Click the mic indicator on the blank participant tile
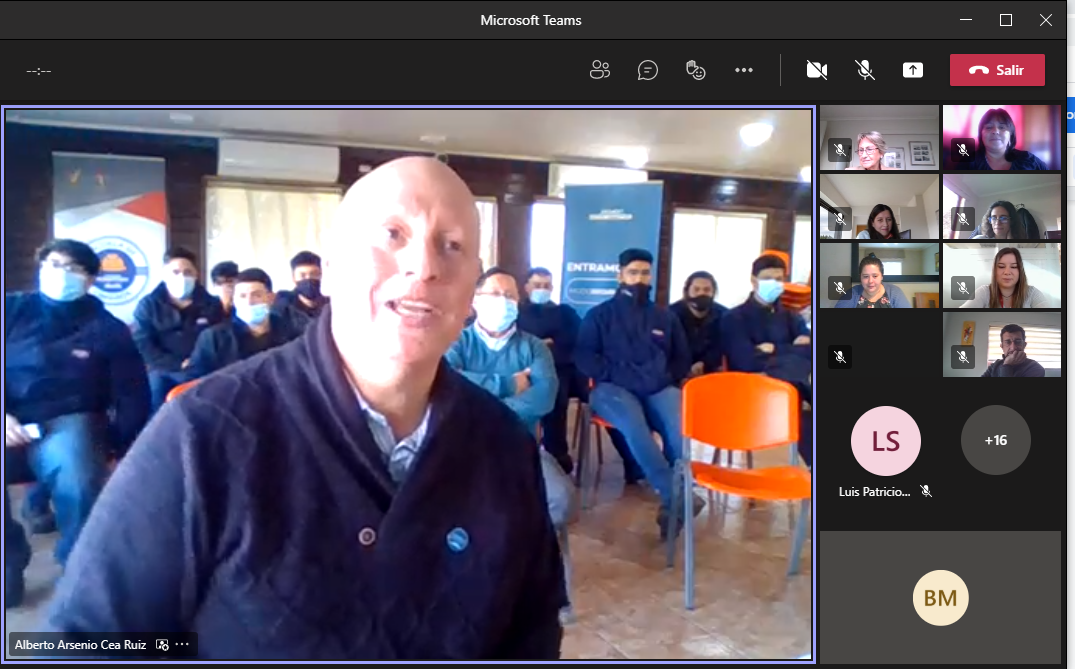The width and height of the screenshot is (1075, 669). [x=840, y=356]
